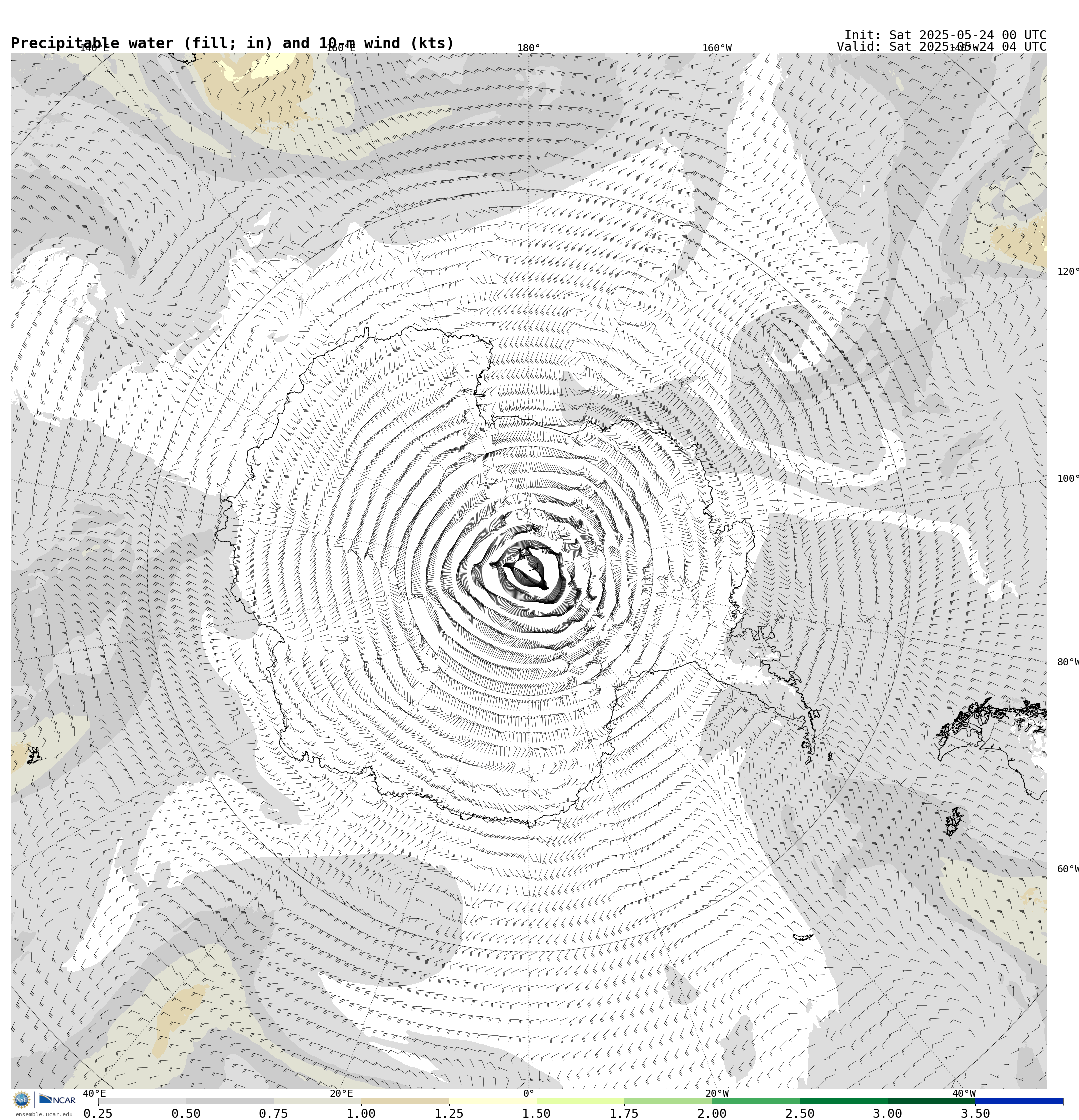Click the colorbar label 3.50
The width and height of the screenshot is (1079, 1120).
click(976, 1113)
